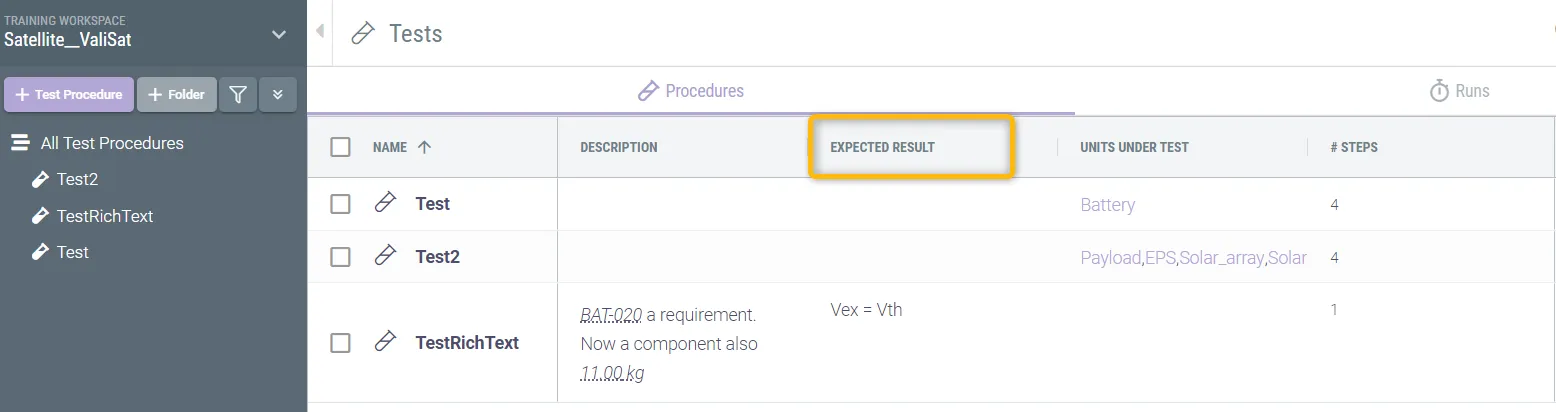
Task: Check the box for the Test row
Action: (341, 204)
